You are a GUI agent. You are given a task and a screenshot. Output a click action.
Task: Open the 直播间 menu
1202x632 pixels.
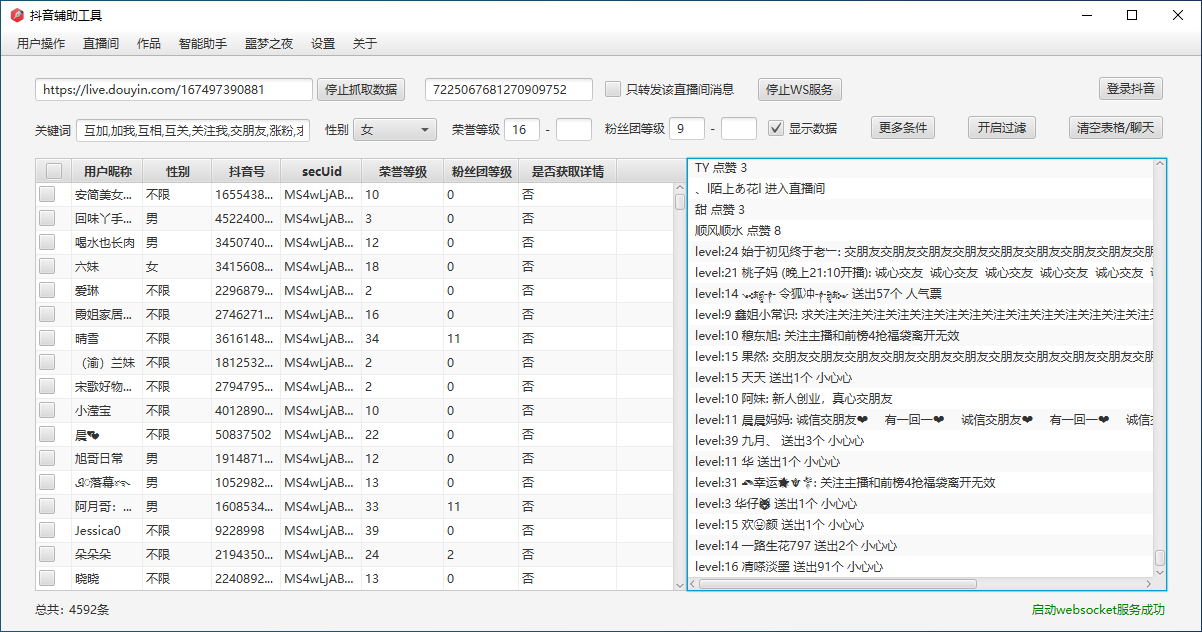[x=101, y=44]
